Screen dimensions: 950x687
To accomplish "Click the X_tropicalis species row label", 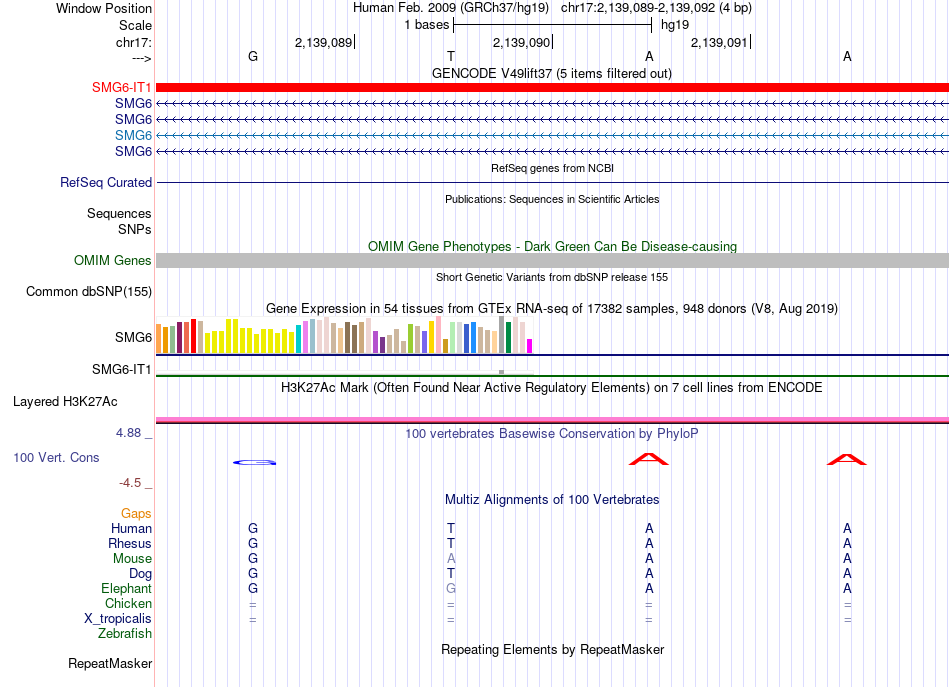I will 118,619.
